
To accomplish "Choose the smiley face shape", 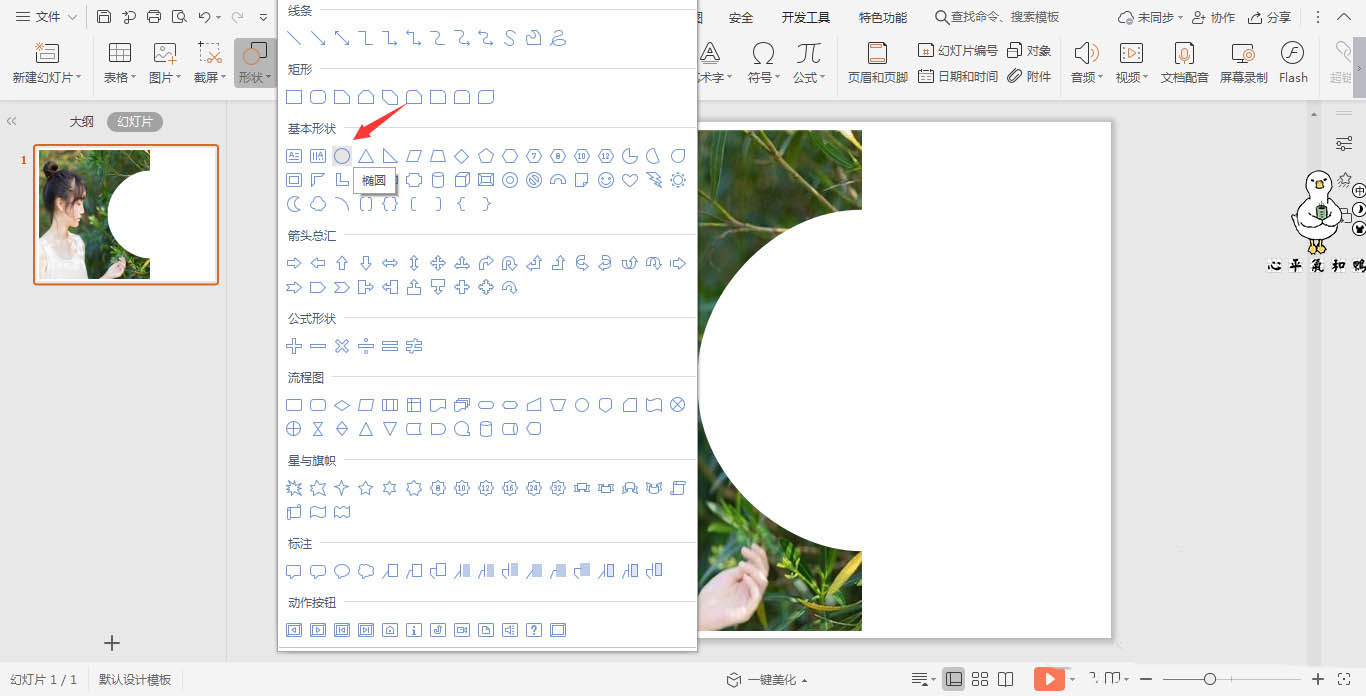I will click(x=606, y=180).
